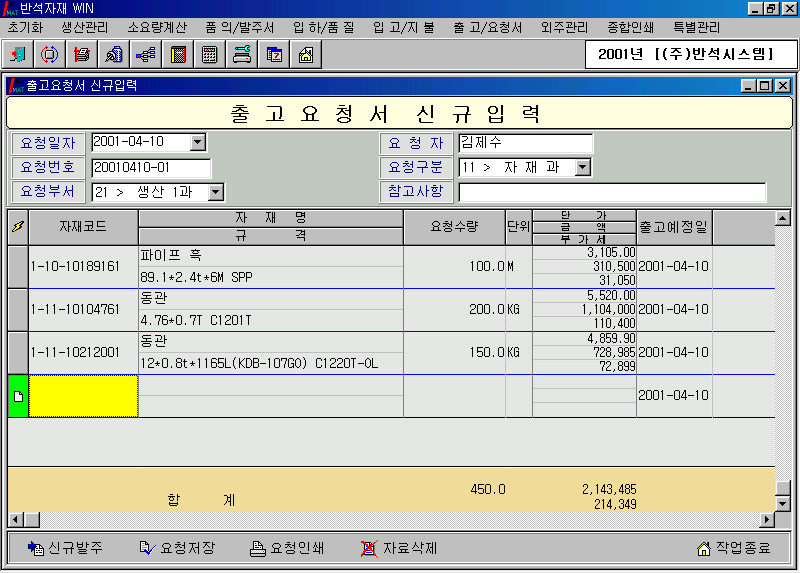Viewport: 800px width, 573px height.
Task: Click the yellow empty 자재코드 cell
Action: click(83, 396)
